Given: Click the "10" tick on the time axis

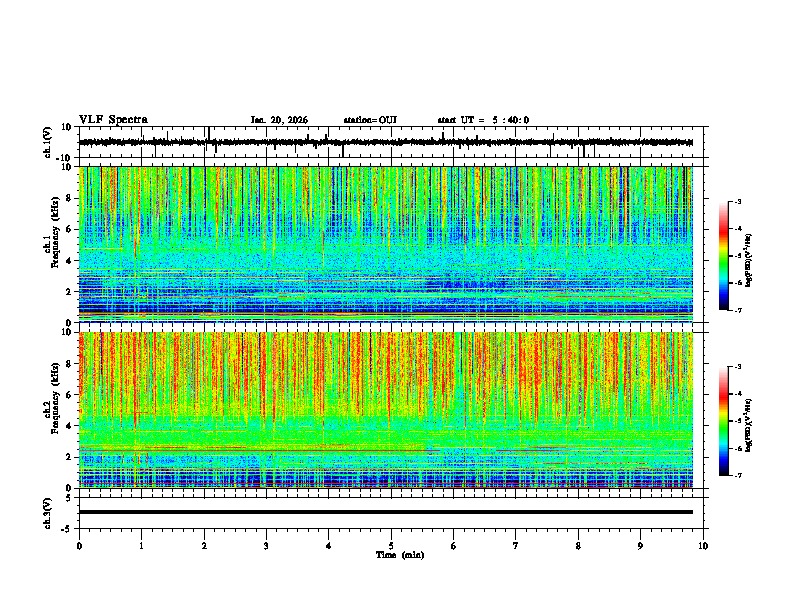Looking at the screenshot, I should [703, 546].
